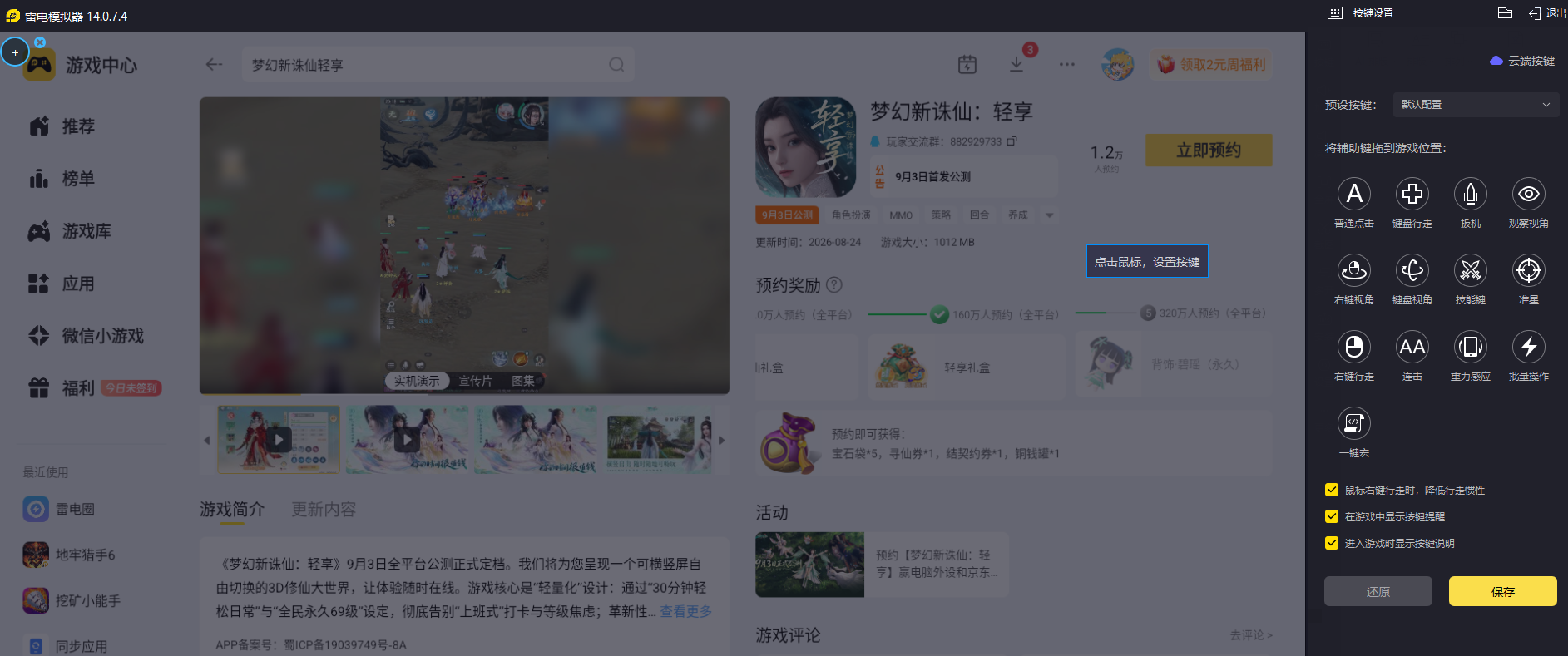Open the fourth thumbnail showing the pavilion
Screen dimensions: 1568x656
click(x=659, y=440)
